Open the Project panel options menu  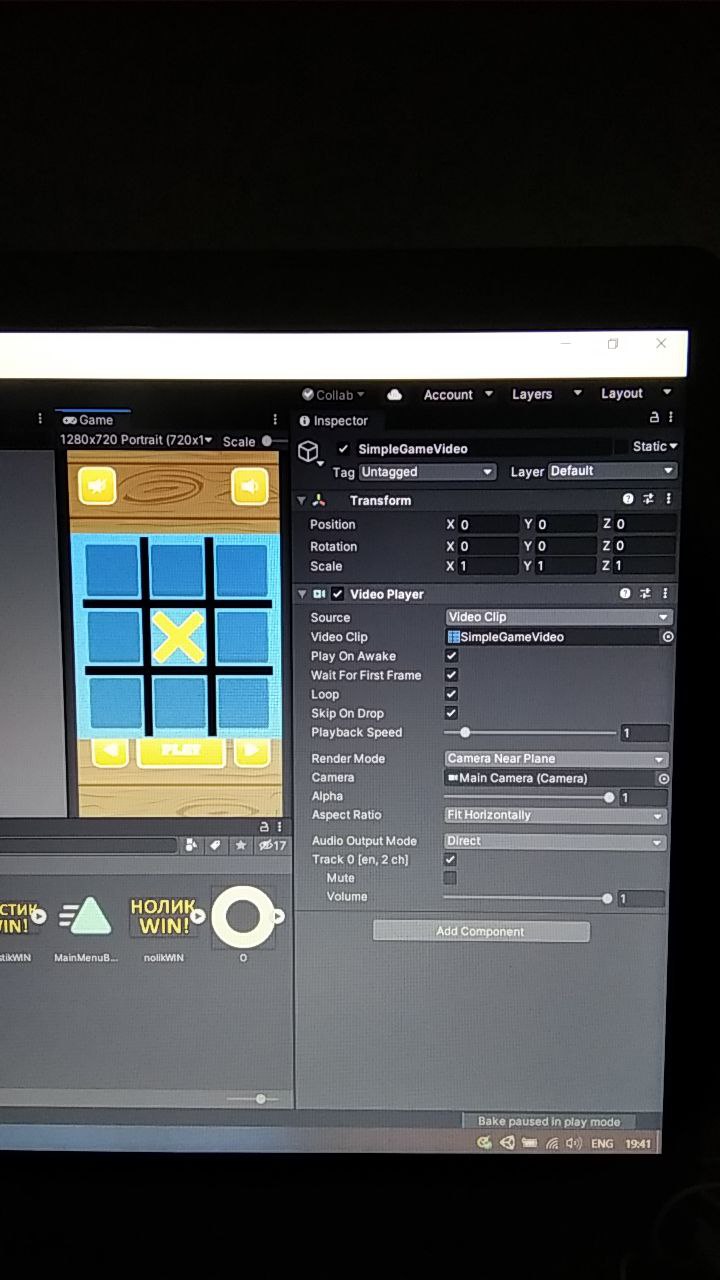[280, 827]
